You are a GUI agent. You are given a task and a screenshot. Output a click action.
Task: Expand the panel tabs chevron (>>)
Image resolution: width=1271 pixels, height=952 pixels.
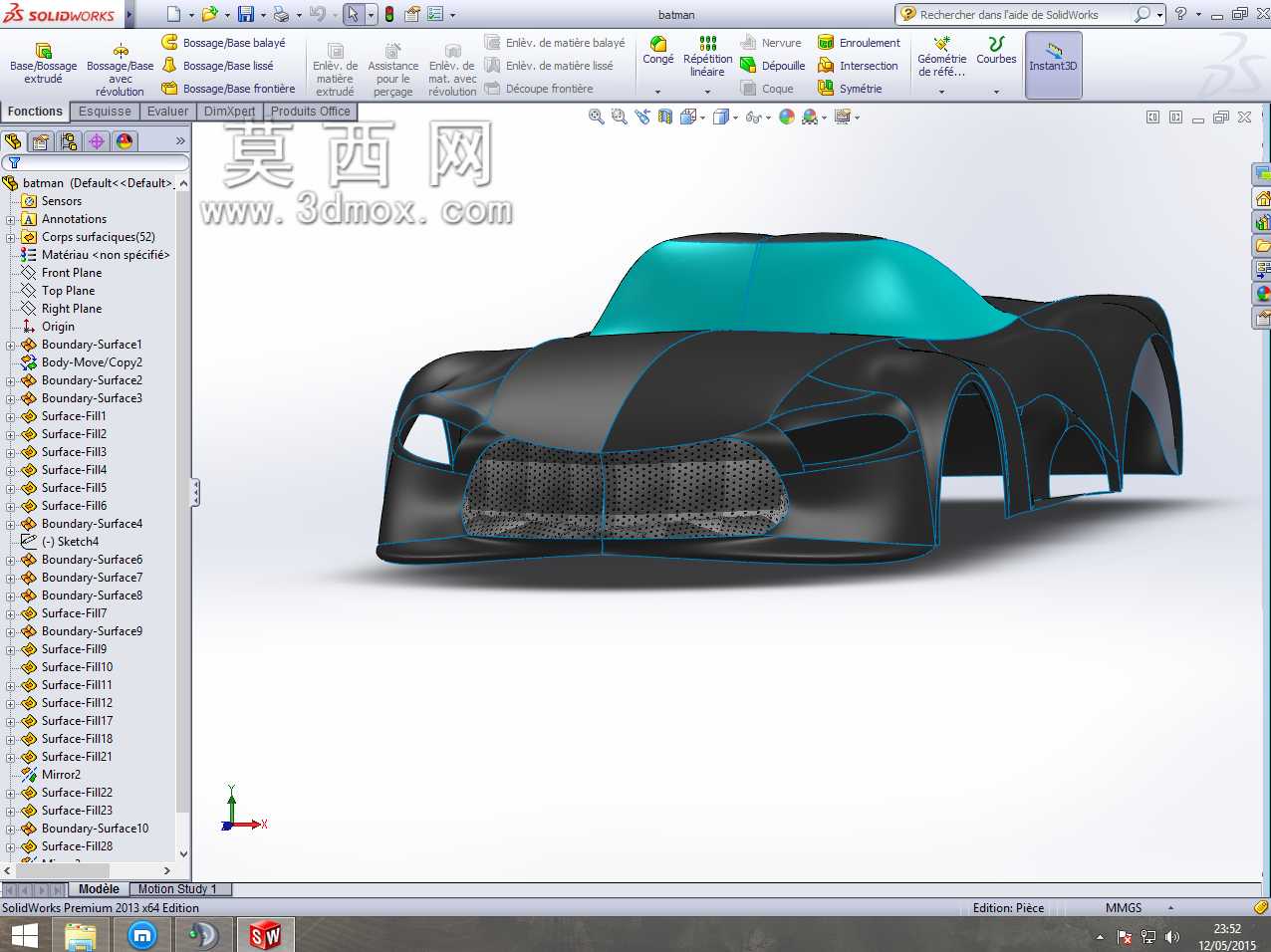[x=180, y=141]
